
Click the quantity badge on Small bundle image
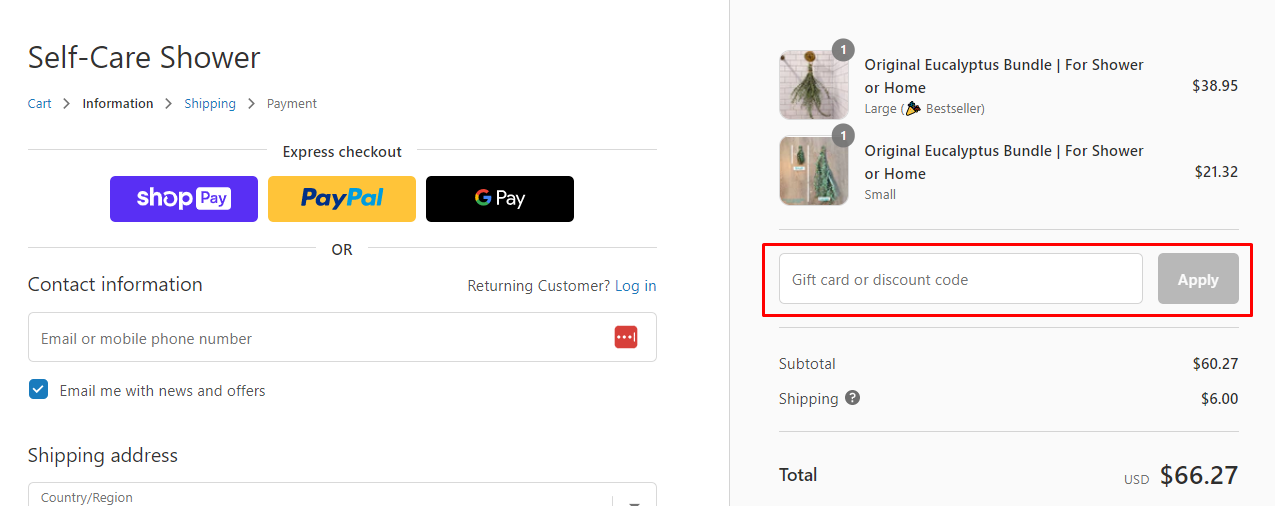tap(843, 135)
